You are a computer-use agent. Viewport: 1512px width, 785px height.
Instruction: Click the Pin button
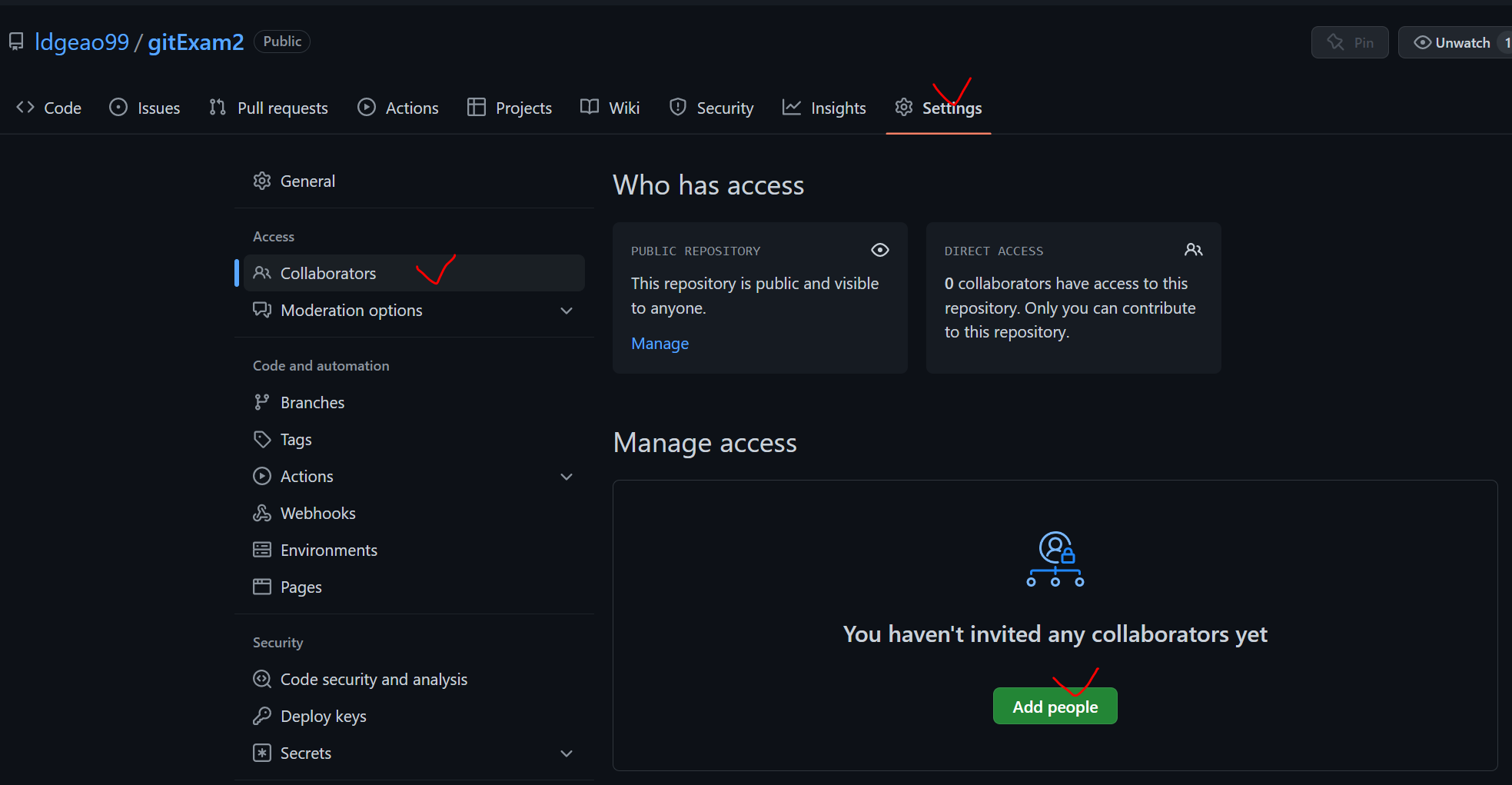point(1350,42)
